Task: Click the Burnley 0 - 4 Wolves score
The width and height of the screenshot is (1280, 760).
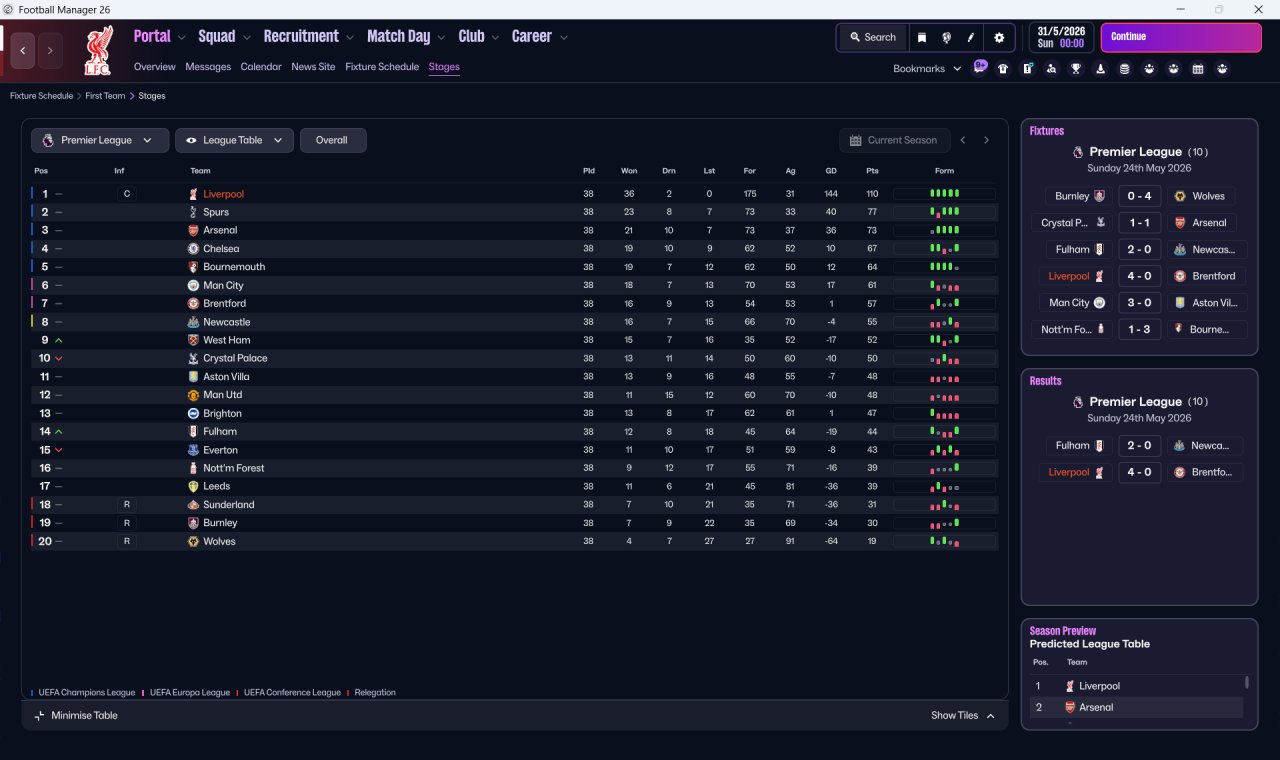Action: pos(1139,196)
